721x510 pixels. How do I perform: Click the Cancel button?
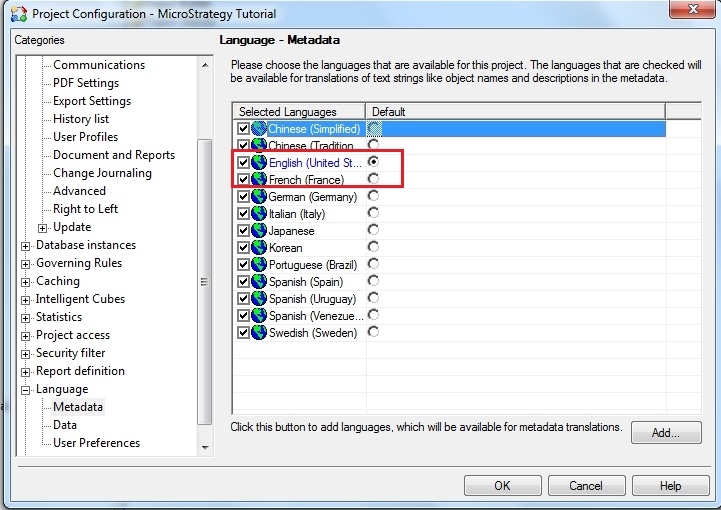click(x=586, y=486)
